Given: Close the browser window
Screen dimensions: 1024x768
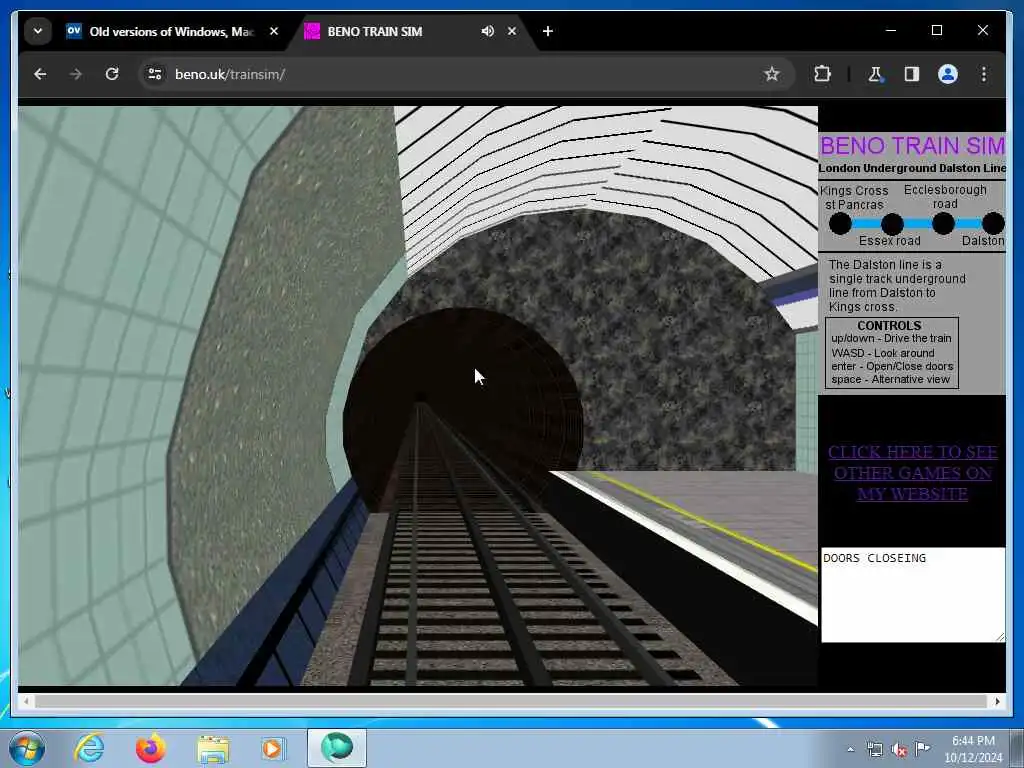Looking at the screenshot, I should [x=982, y=30].
